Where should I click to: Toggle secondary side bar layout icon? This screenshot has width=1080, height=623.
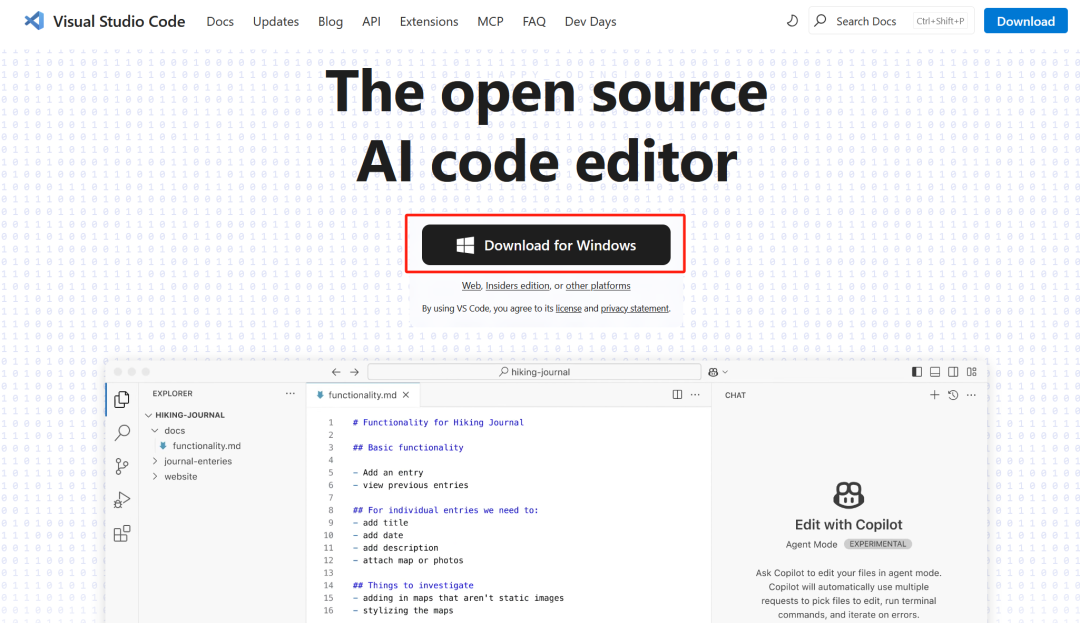click(x=953, y=372)
